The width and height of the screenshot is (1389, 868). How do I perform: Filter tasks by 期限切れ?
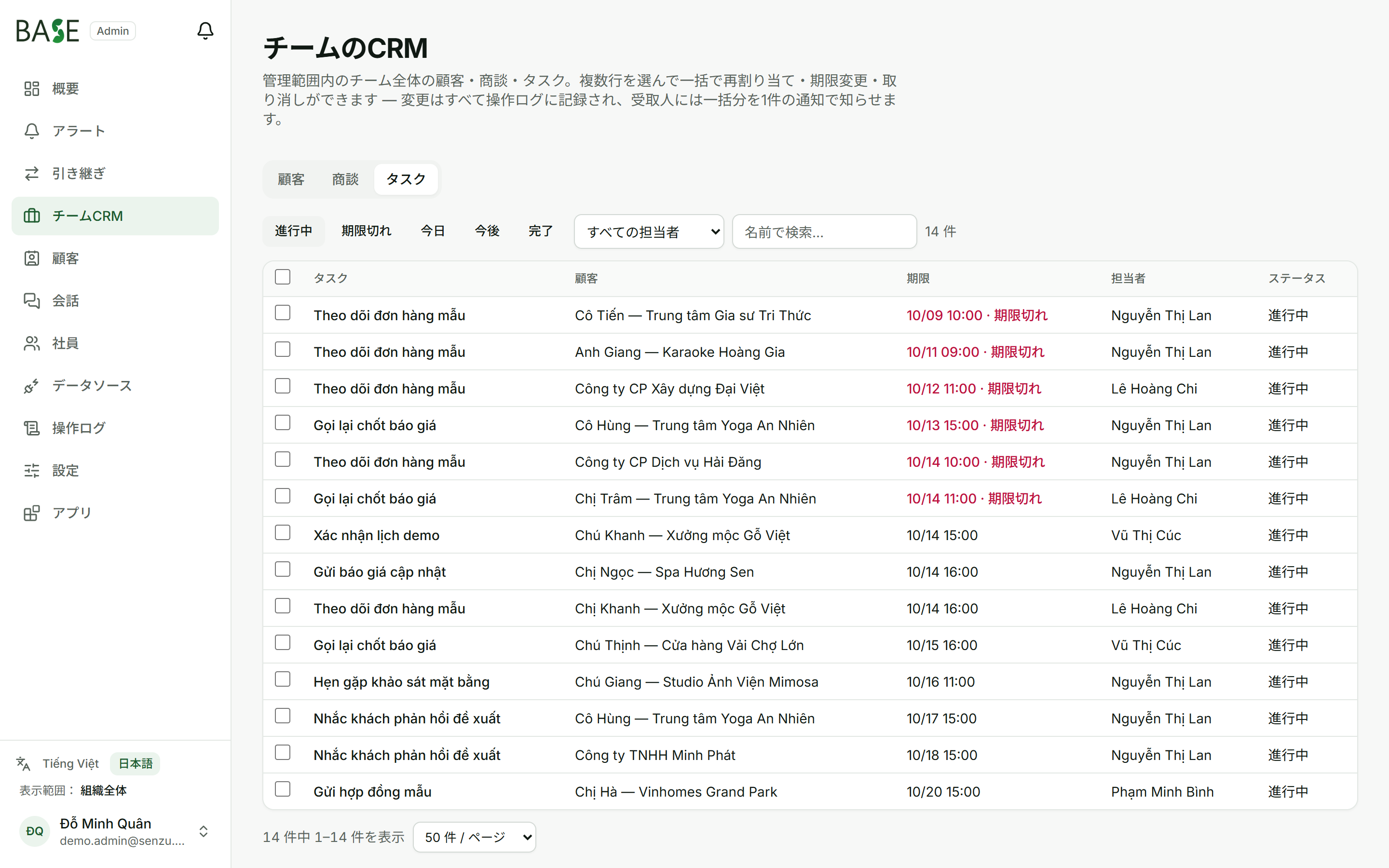(366, 231)
